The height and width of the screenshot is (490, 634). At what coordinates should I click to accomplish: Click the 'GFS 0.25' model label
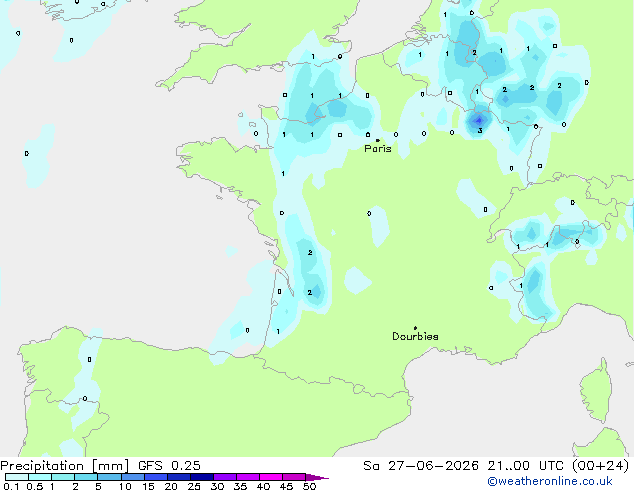click(169, 466)
